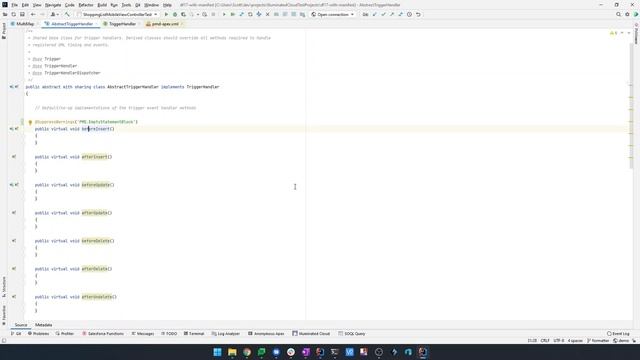Click the Debug bug icon in toolbar
The height and width of the screenshot is (360, 640).
tap(175, 14)
